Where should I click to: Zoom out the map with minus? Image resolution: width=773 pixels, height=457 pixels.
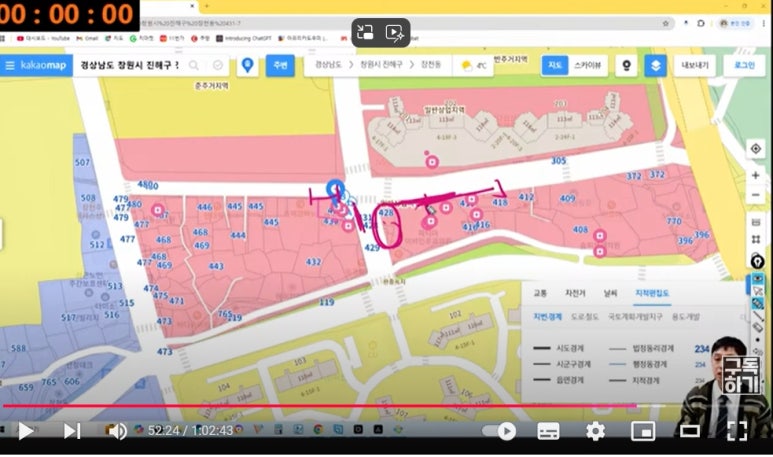point(755,195)
